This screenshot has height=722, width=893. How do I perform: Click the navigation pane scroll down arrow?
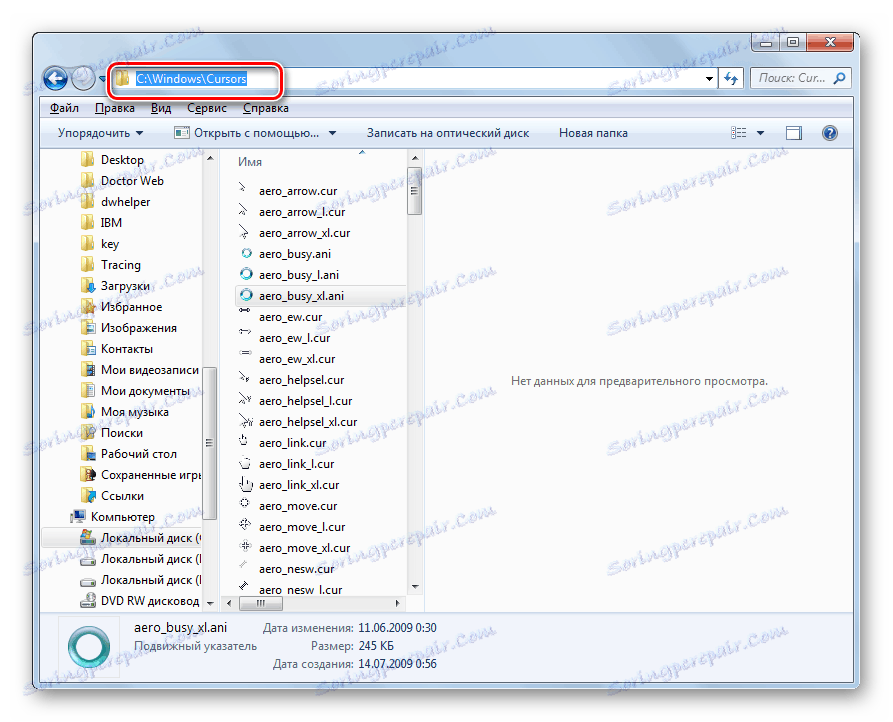[210, 603]
